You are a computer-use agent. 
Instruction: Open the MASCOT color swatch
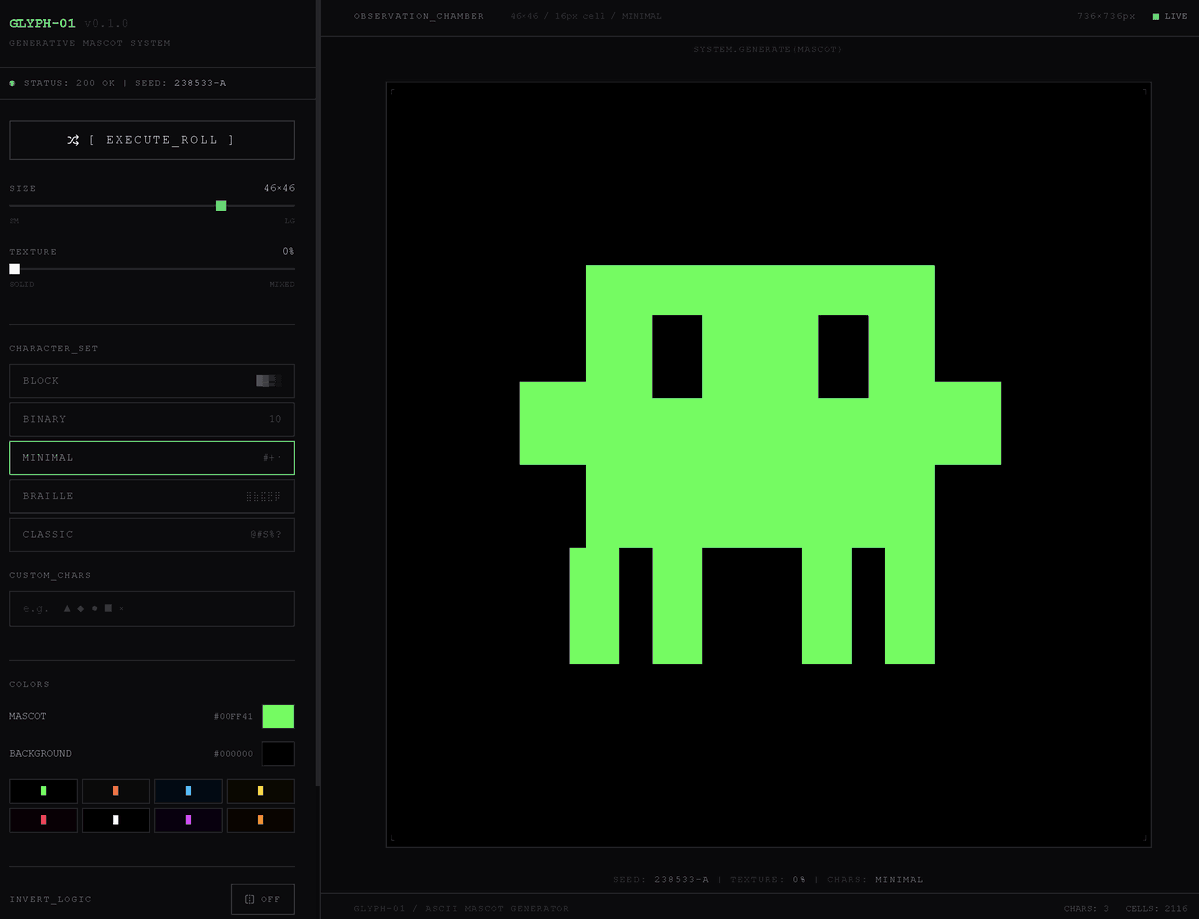click(278, 716)
